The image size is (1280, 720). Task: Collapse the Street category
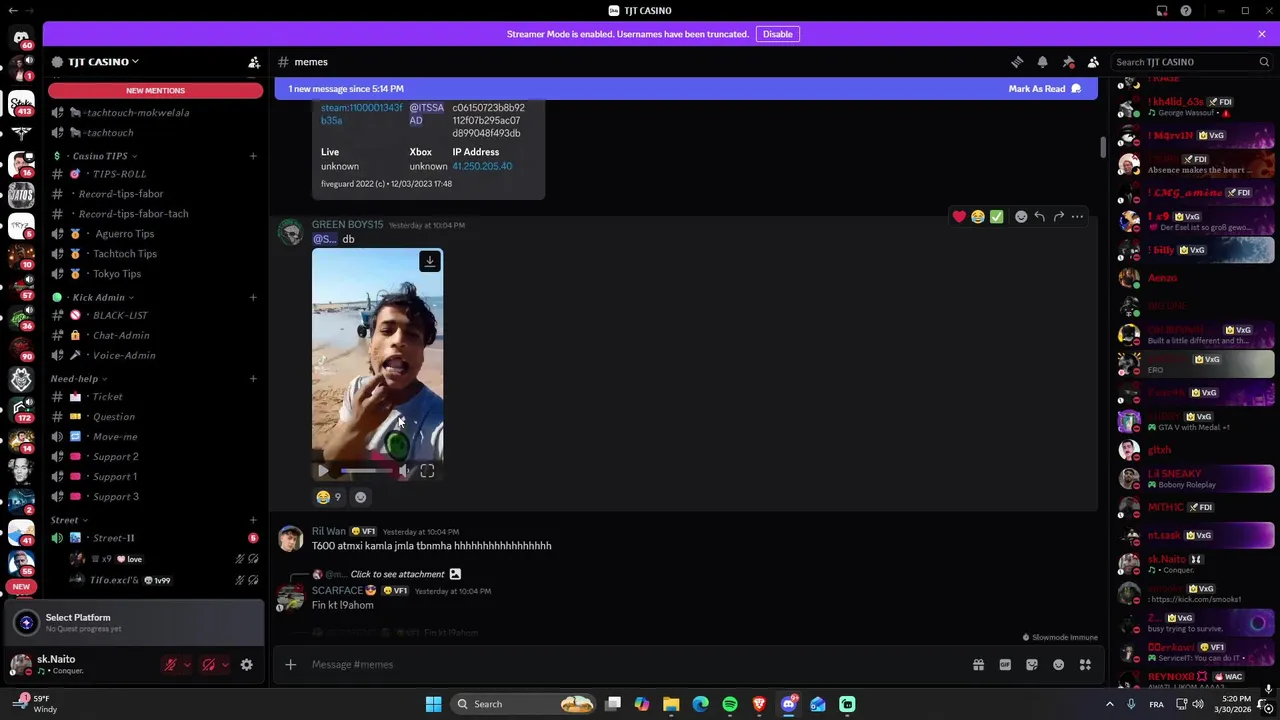coord(69,520)
